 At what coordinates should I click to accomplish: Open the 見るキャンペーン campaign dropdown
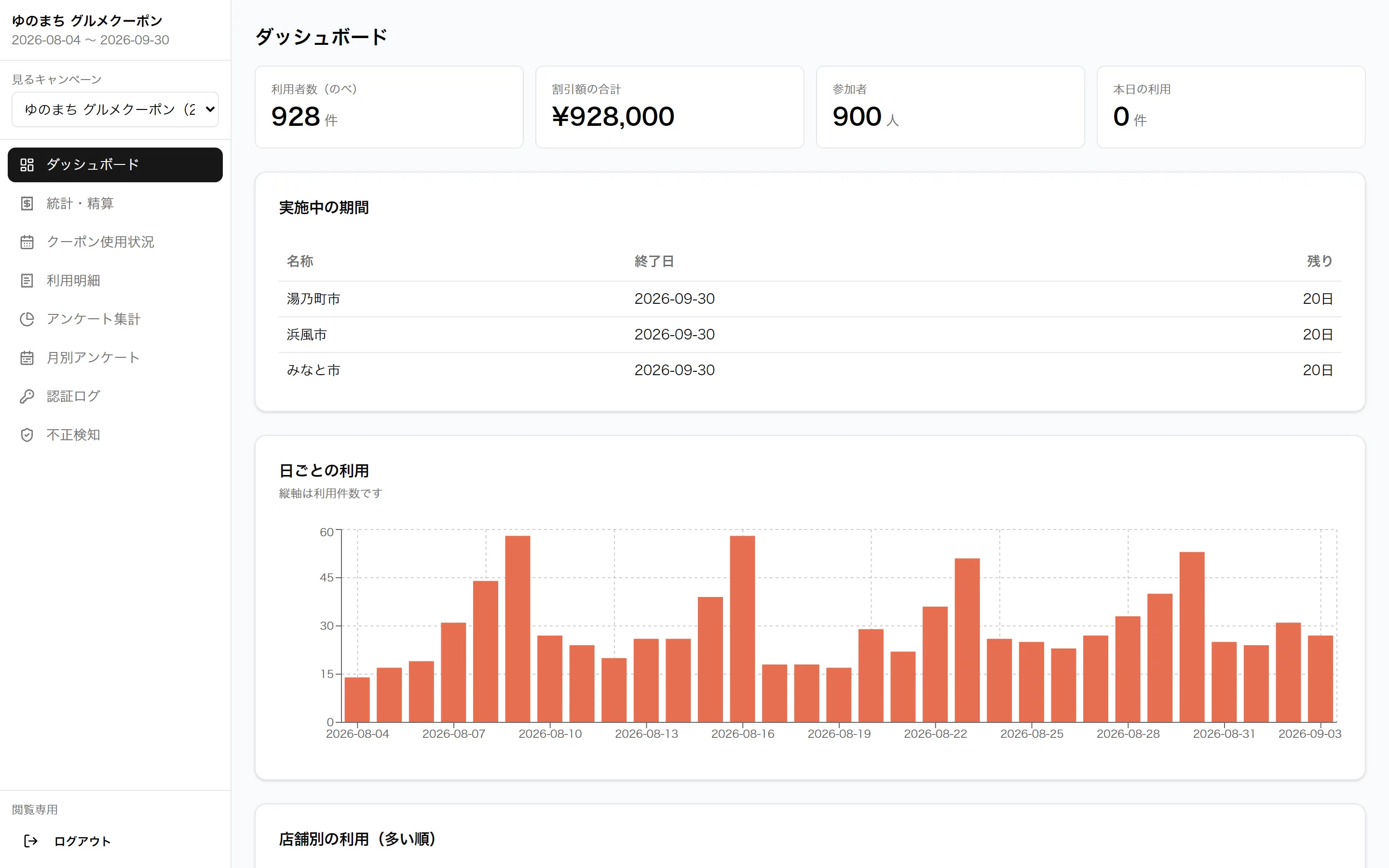click(x=115, y=109)
